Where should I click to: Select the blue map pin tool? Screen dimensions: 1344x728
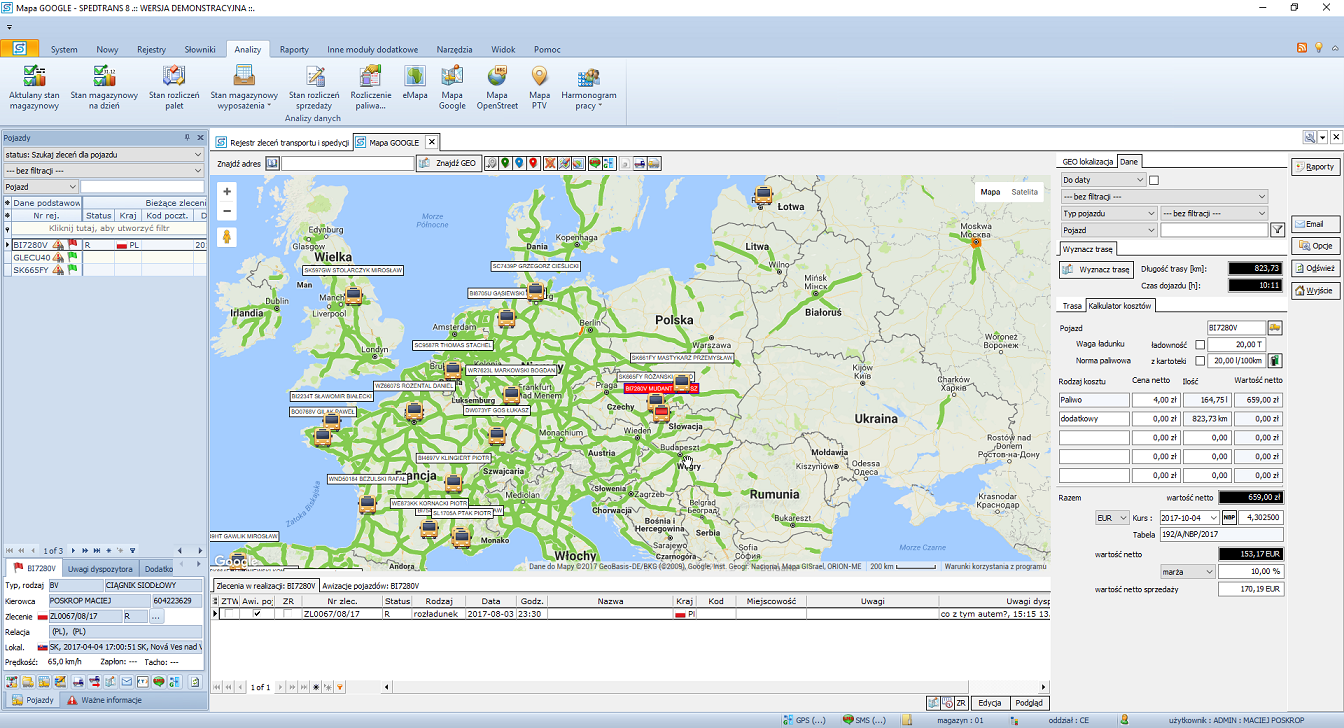point(519,163)
